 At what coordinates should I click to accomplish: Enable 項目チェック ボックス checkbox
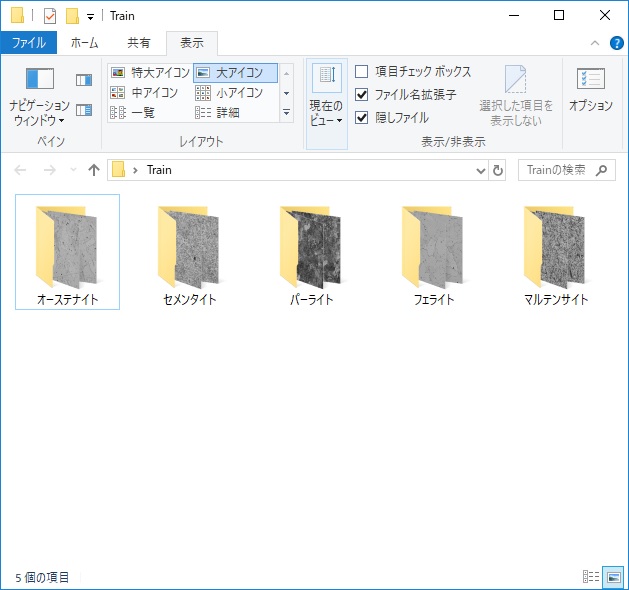coord(361,72)
